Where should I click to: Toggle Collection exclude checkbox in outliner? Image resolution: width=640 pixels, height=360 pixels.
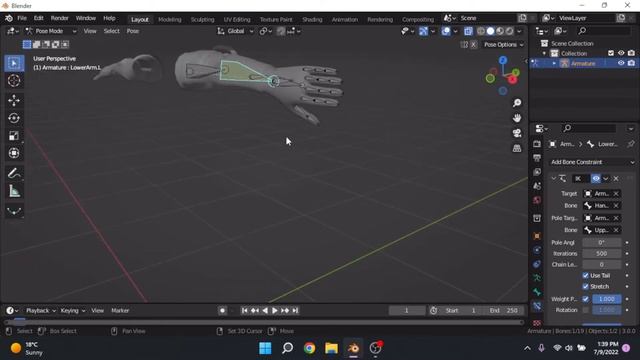coord(611,53)
